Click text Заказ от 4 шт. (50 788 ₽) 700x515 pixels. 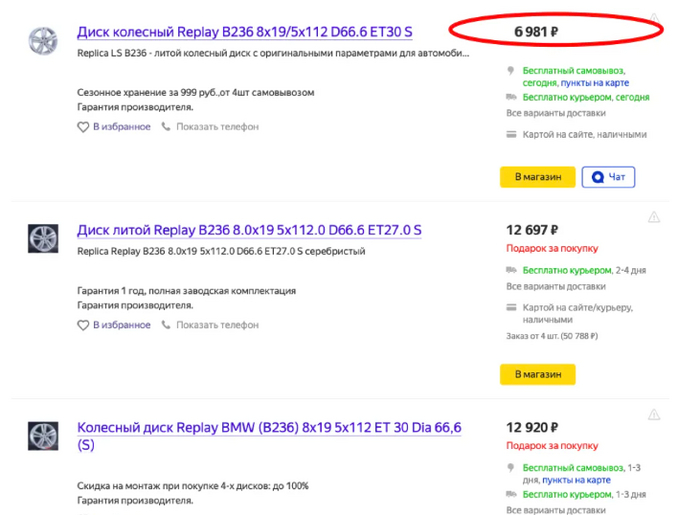point(552,336)
